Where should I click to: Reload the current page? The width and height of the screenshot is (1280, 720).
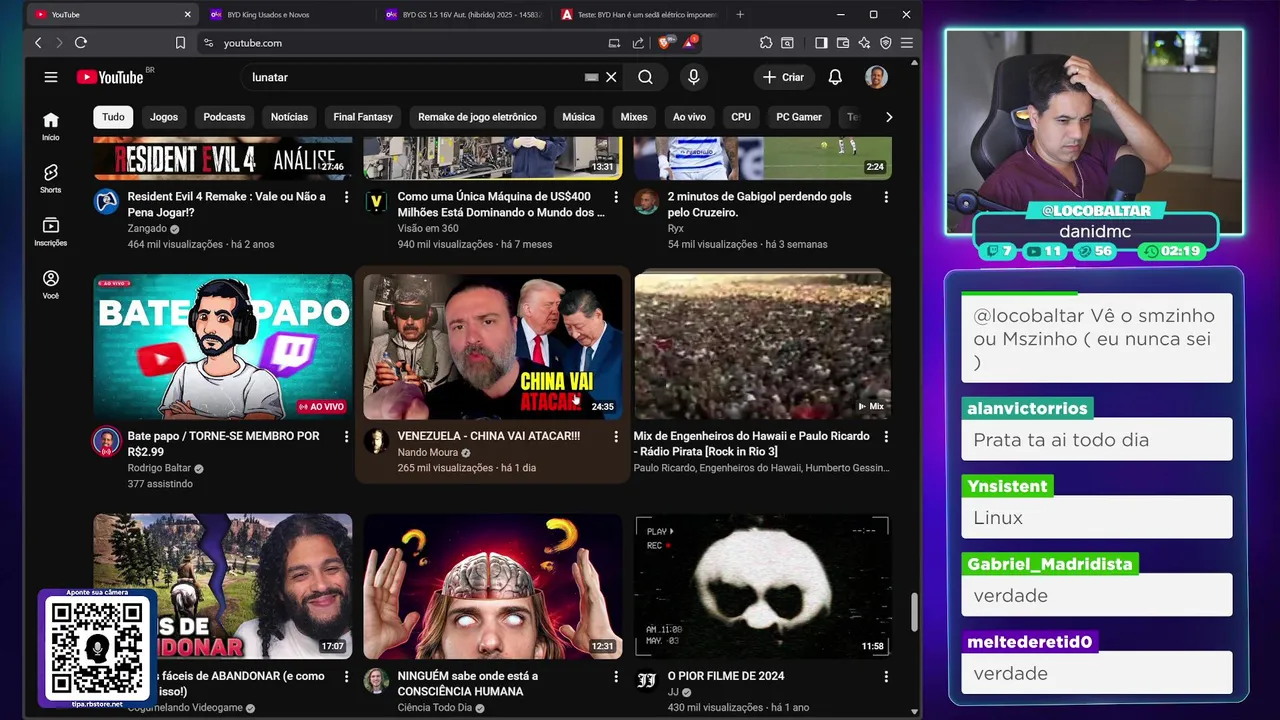click(81, 43)
